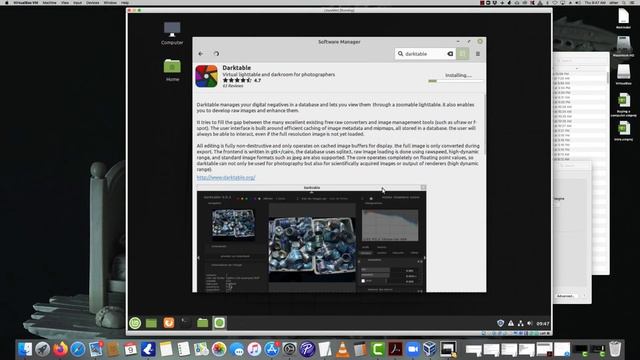Click the warning triangle in the Mint tray
This screenshot has height=360, width=640.
pos(511,323)
